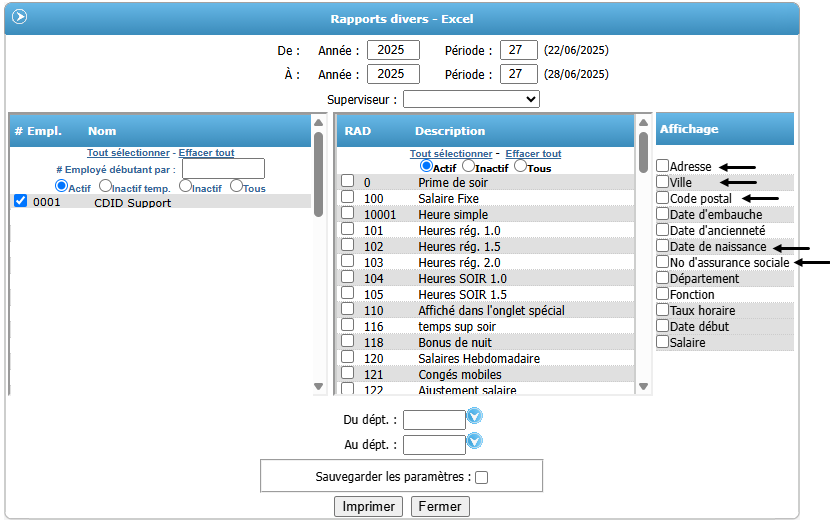Open the Du dépt. lookup arrow icon

[x=475, y=415]
